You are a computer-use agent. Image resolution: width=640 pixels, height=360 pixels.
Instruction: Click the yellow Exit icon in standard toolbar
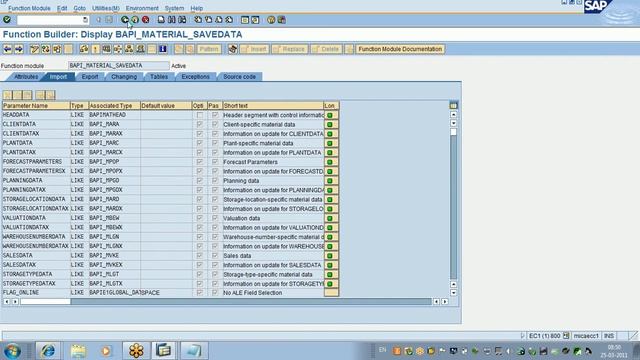point(135,20)
